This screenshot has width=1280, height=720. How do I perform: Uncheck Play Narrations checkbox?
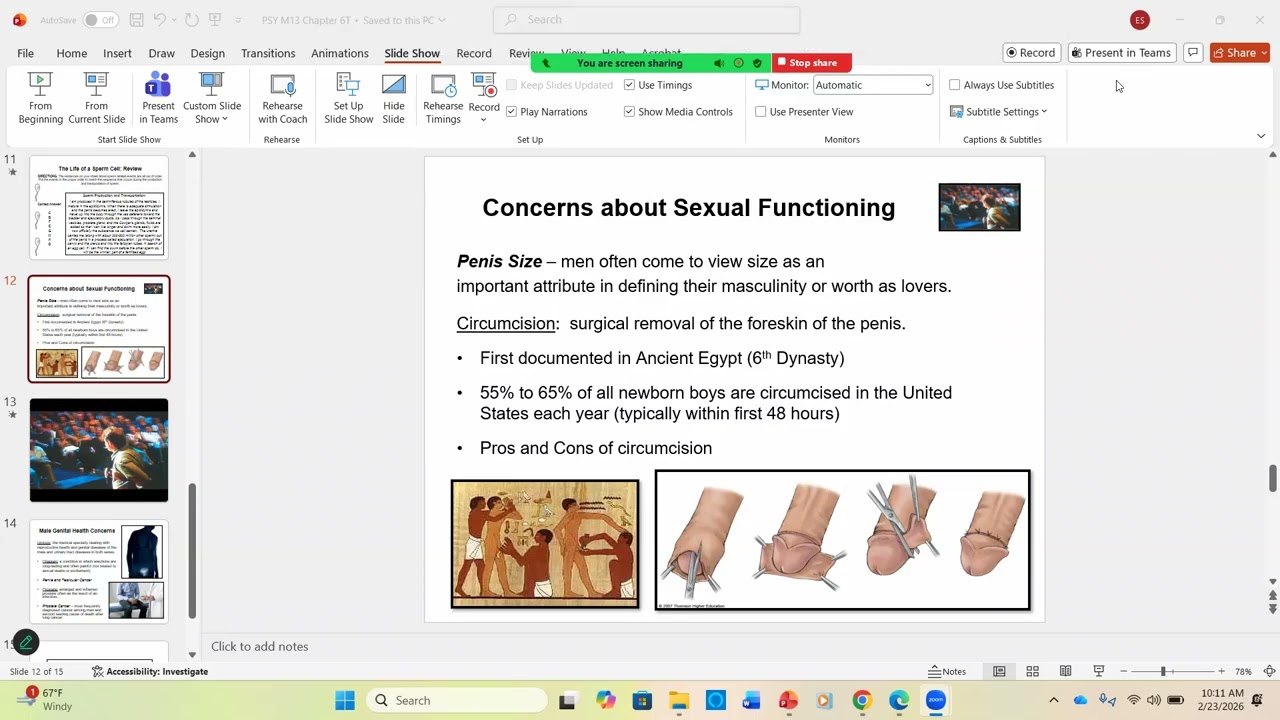click(511, 112)
